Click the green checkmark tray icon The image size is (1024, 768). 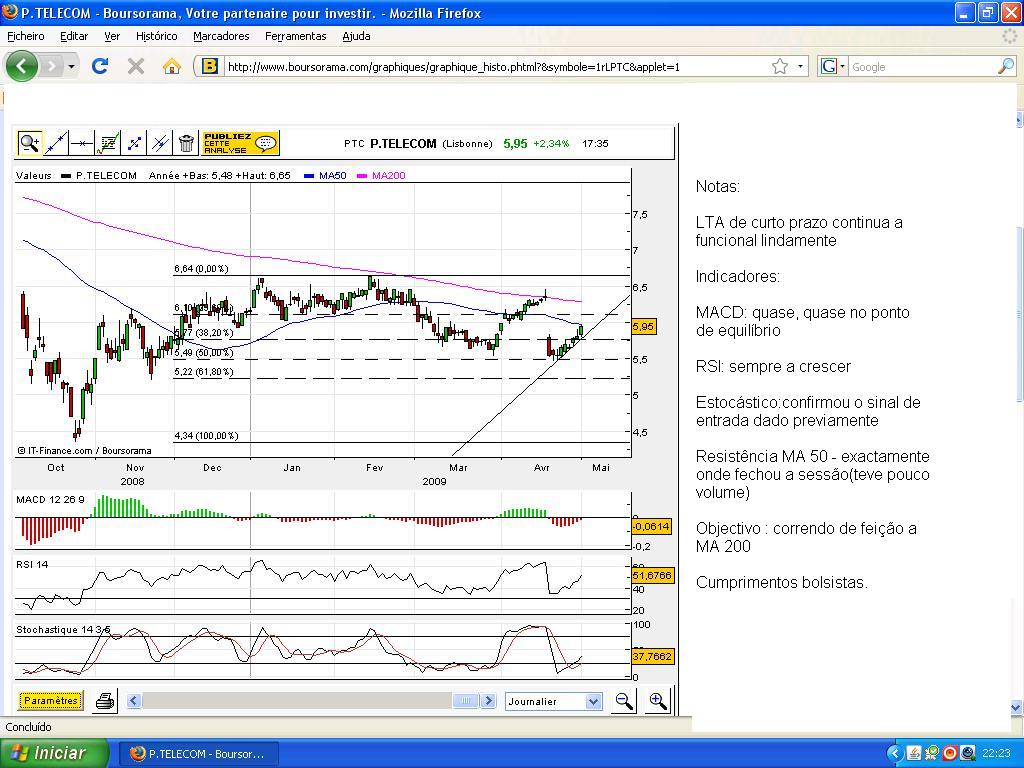[x=932, y=754]
